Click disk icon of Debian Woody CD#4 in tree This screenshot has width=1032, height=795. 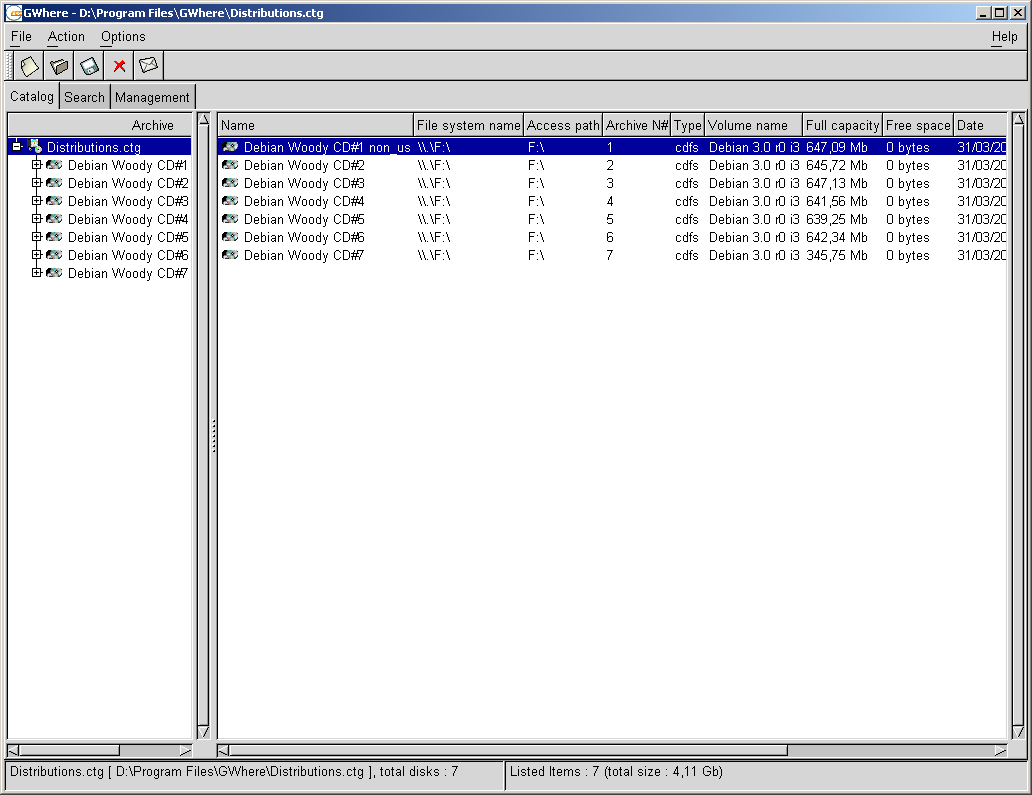pyautogui.click(x=54, y=219)
